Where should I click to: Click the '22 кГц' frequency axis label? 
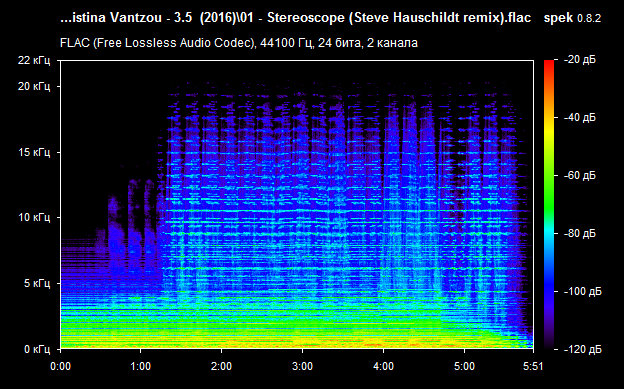pyautogui.click(x=34, y=61)
